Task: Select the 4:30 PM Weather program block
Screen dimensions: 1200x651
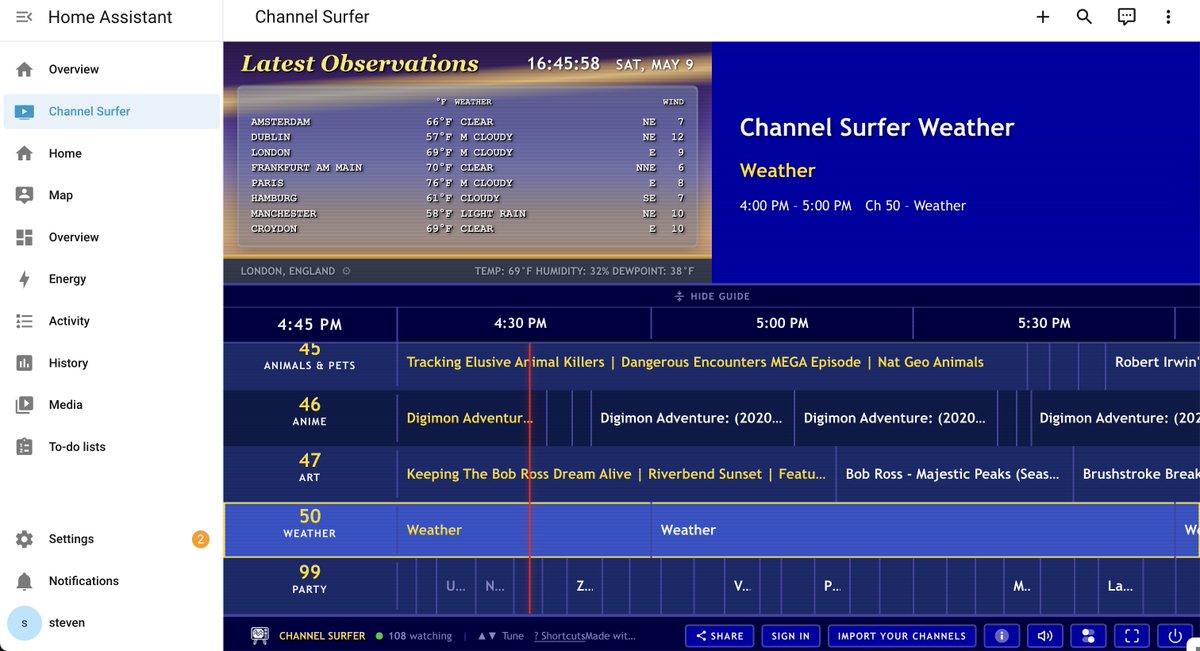Action: pos(524,530)
